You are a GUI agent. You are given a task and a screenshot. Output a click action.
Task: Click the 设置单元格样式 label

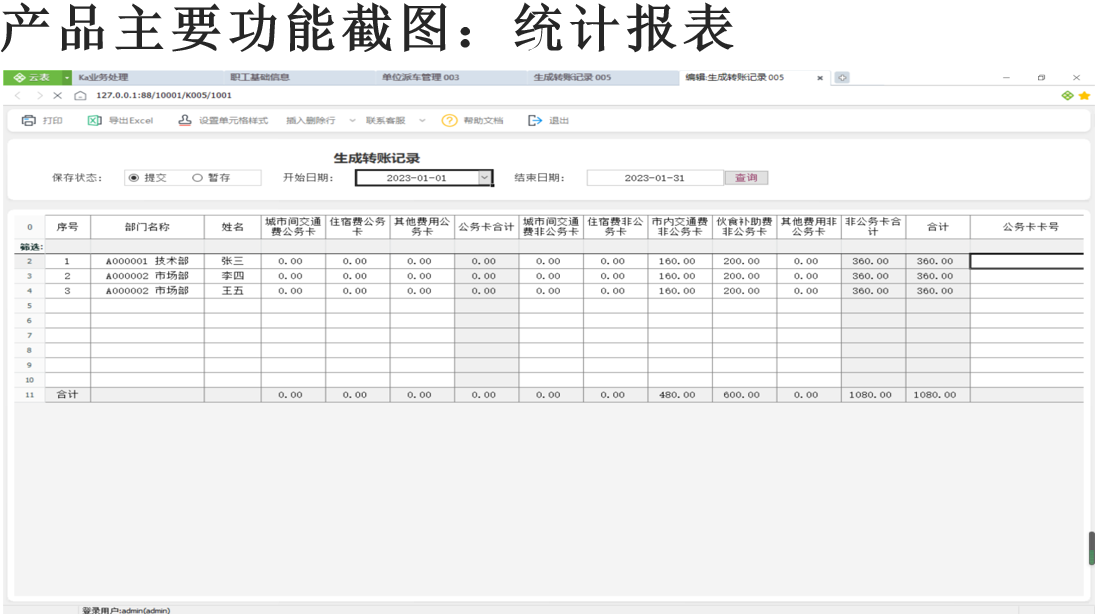[x=233, y=120]
